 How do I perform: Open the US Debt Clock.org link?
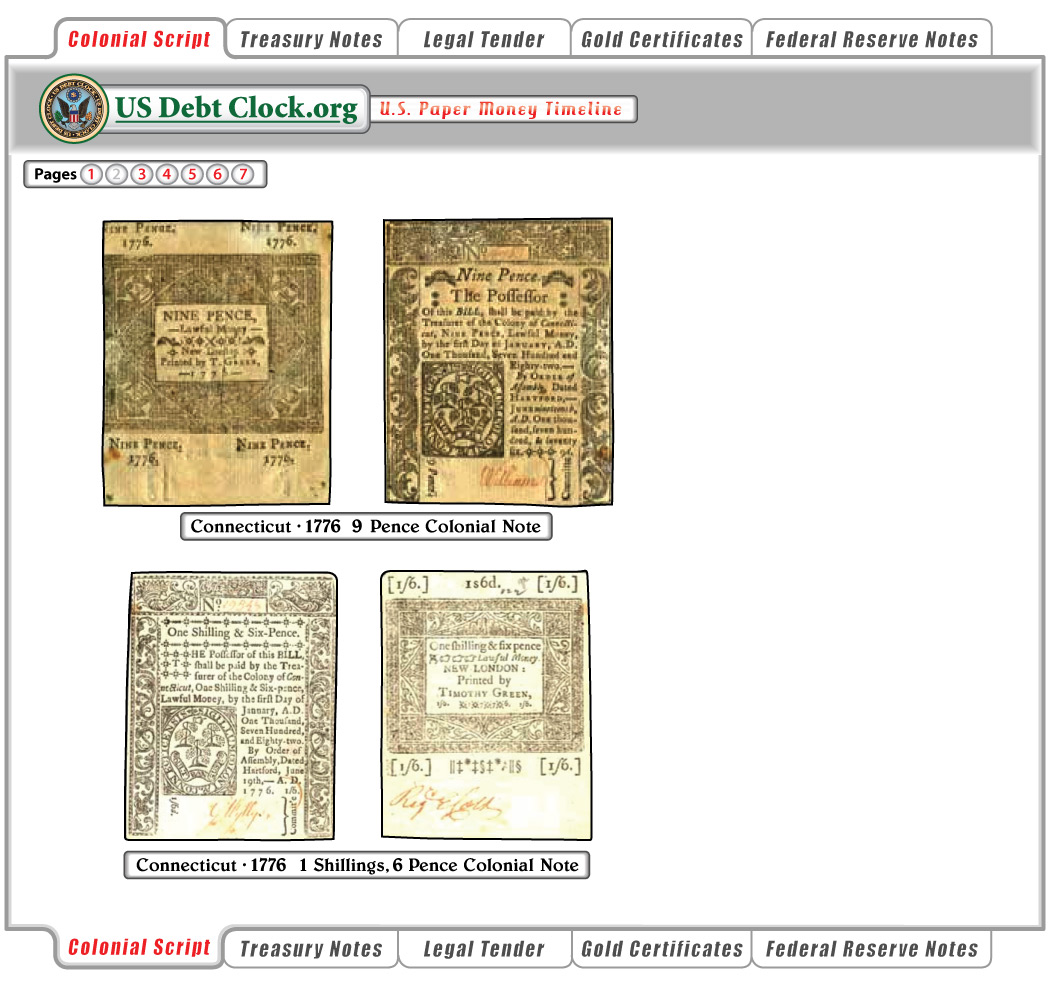coord(236,108)
